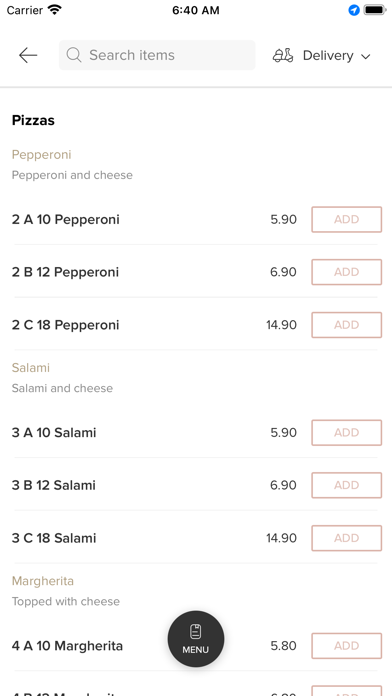Add 3 A 10 Salami pizza

coord(347,432)
